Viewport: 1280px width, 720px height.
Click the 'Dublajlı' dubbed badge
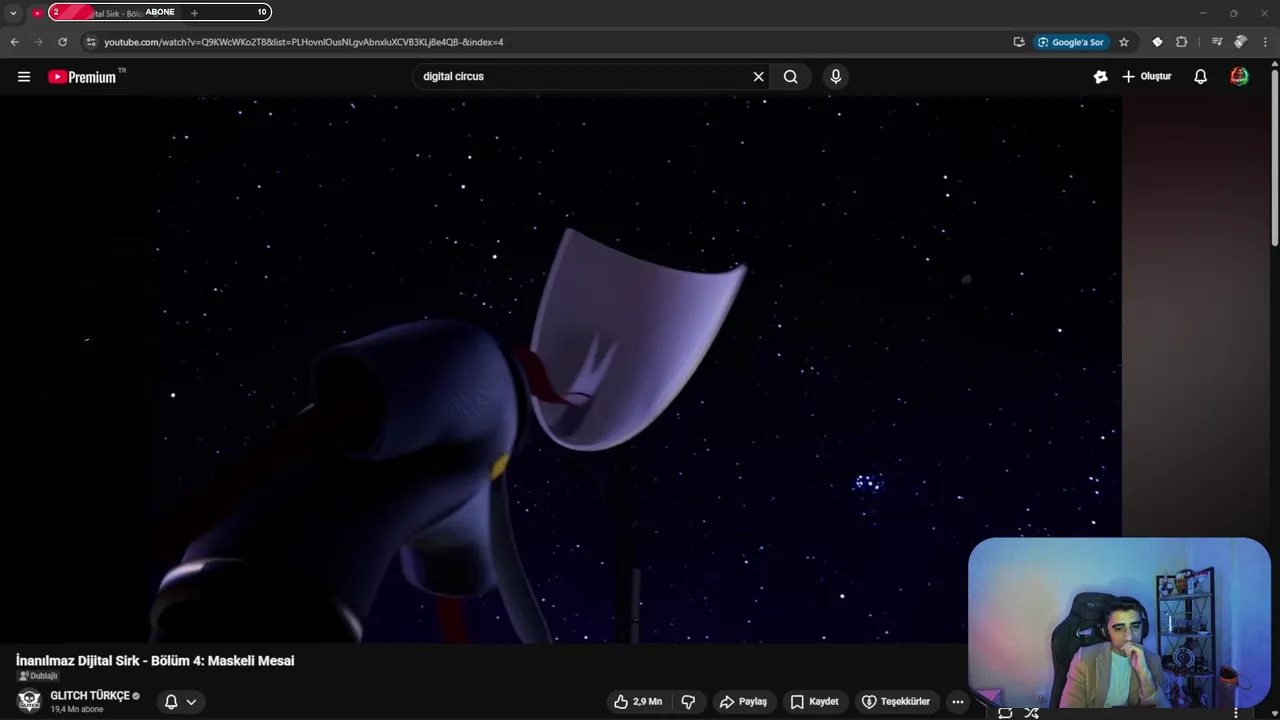point(38,676)
